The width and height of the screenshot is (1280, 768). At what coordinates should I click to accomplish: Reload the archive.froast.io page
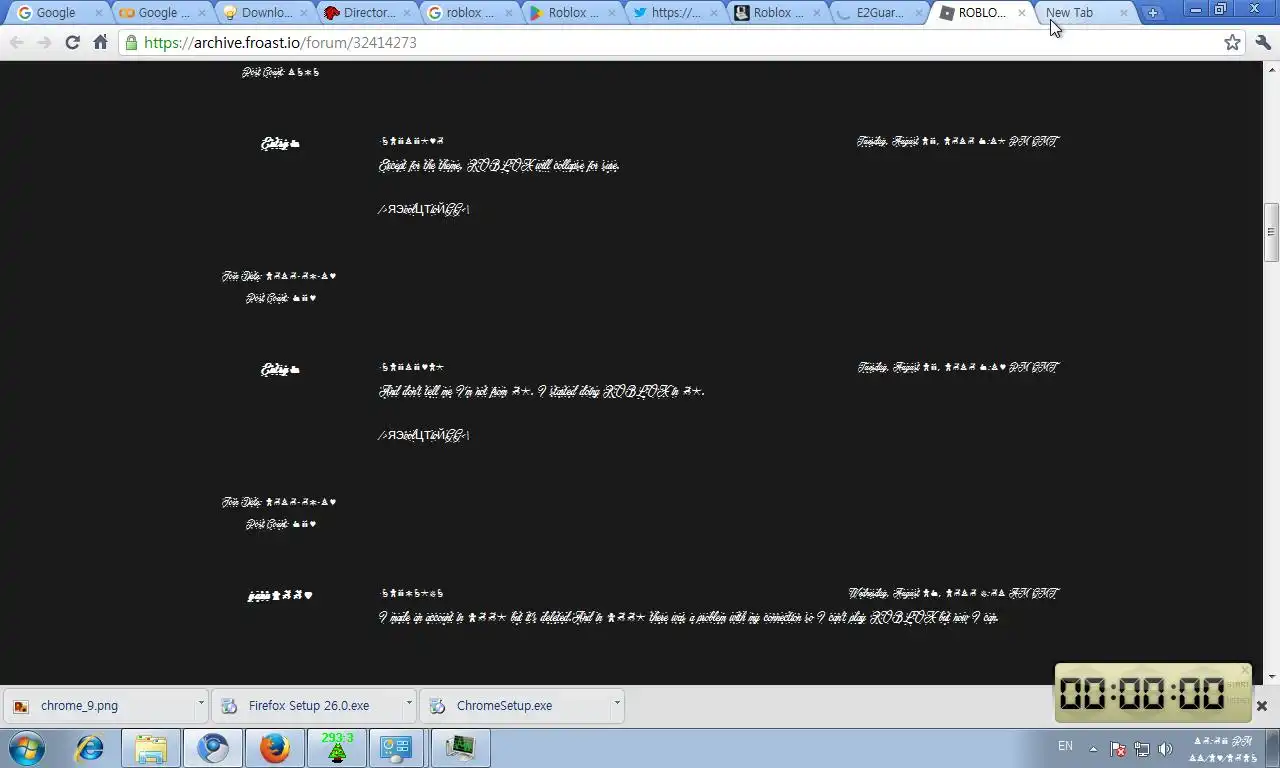point(72,43)
